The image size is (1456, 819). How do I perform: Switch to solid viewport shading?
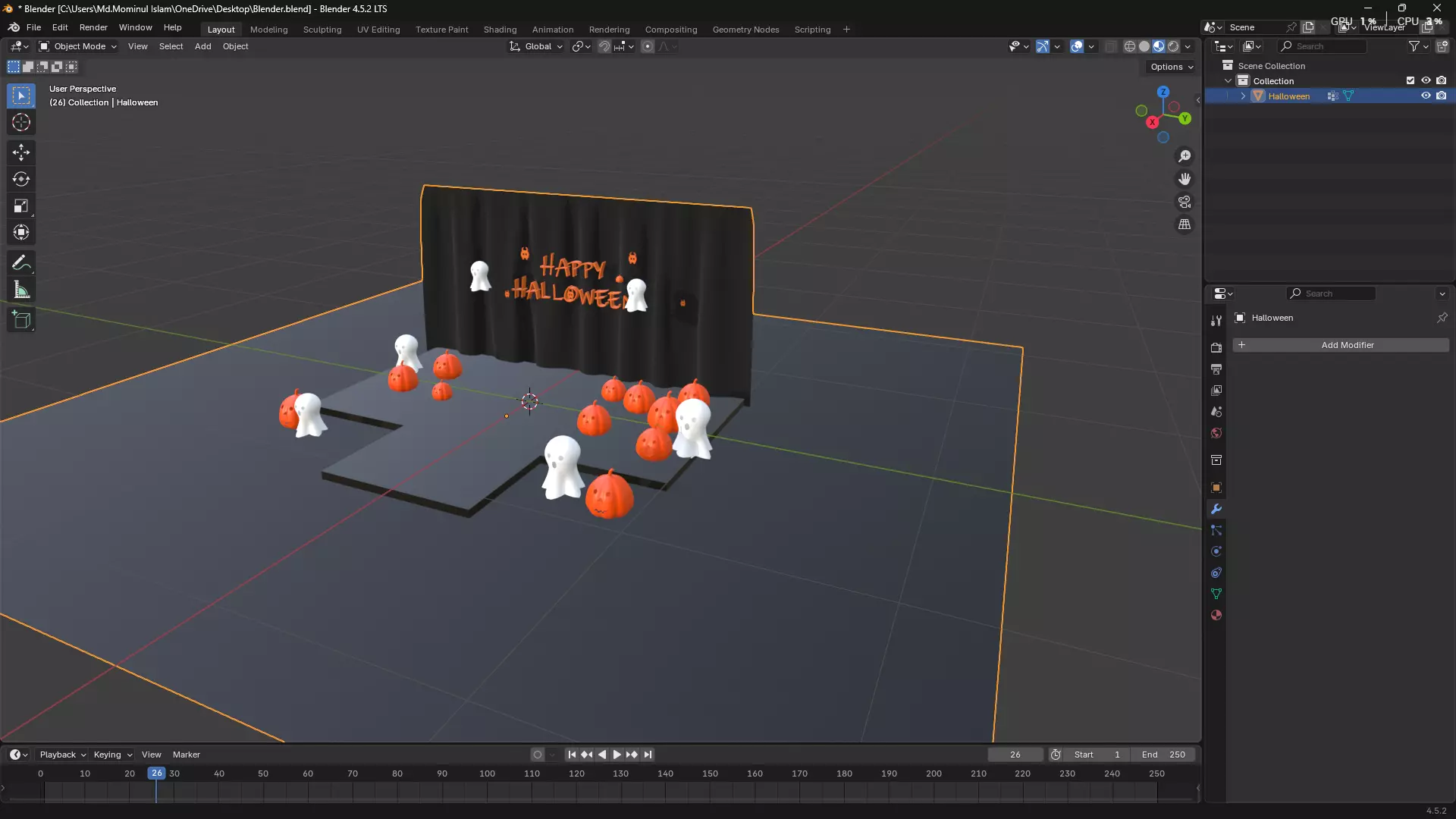pos(1144,46)
